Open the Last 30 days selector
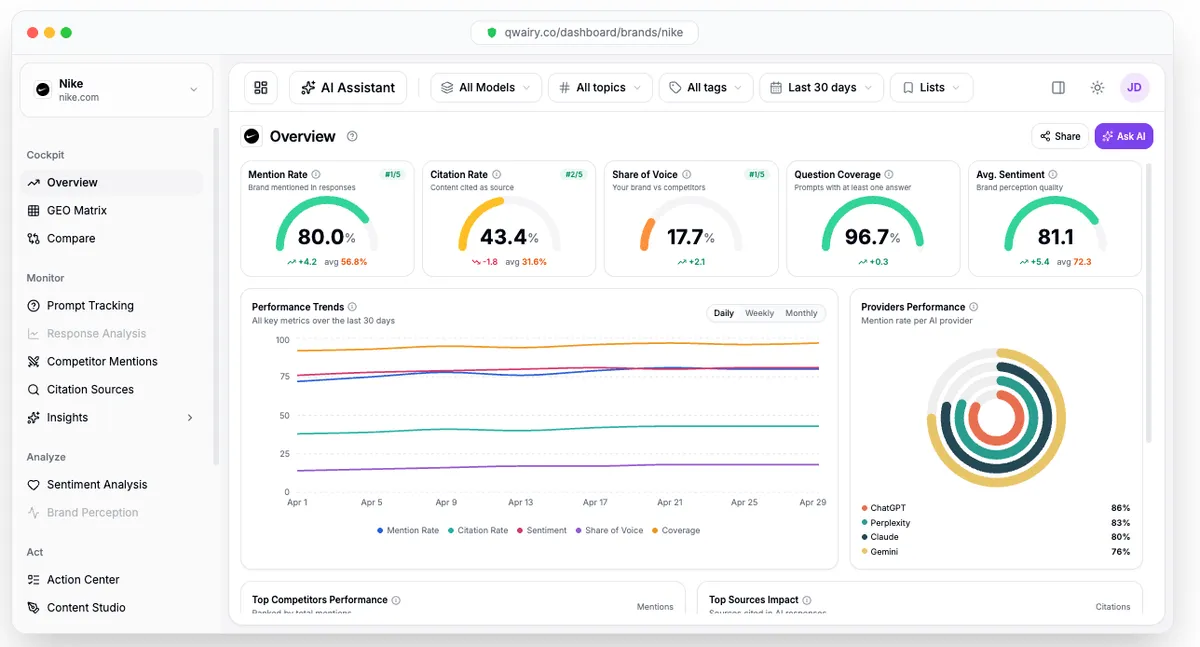1200x647 pixels. pos(821,88)
